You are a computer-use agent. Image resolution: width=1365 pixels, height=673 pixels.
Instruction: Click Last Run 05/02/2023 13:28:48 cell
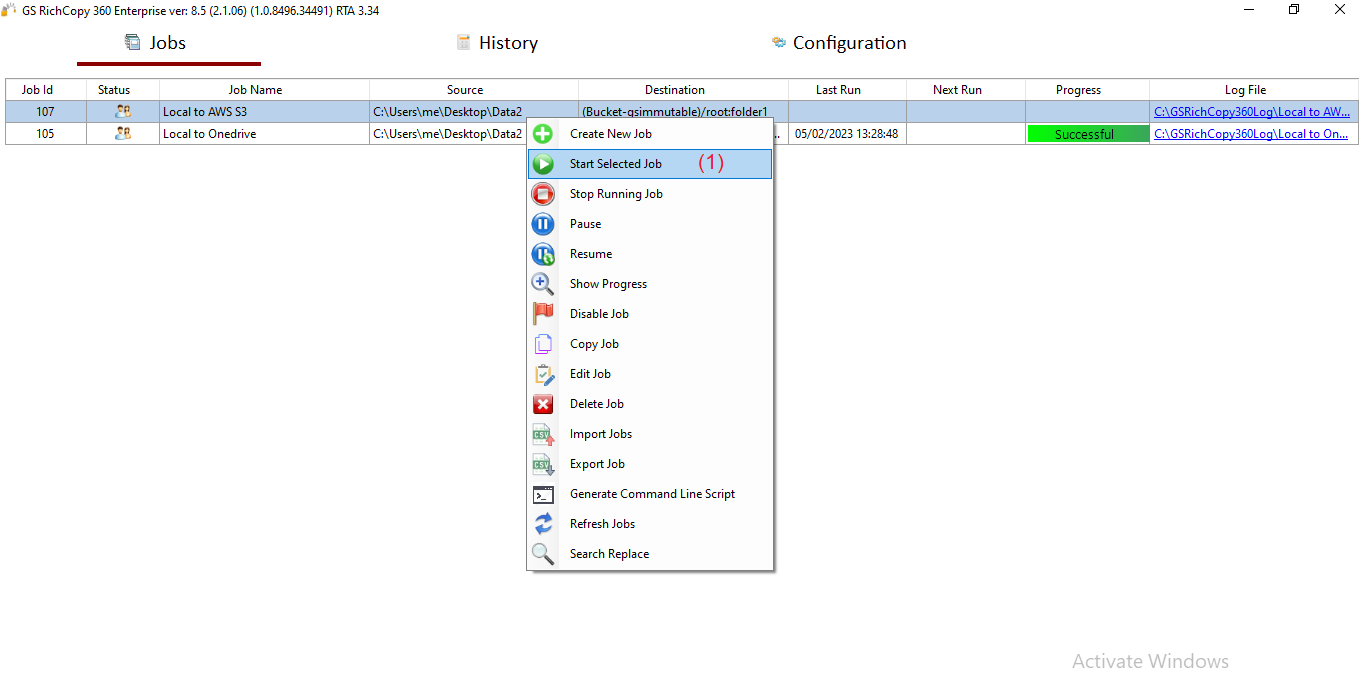(848, 134)
